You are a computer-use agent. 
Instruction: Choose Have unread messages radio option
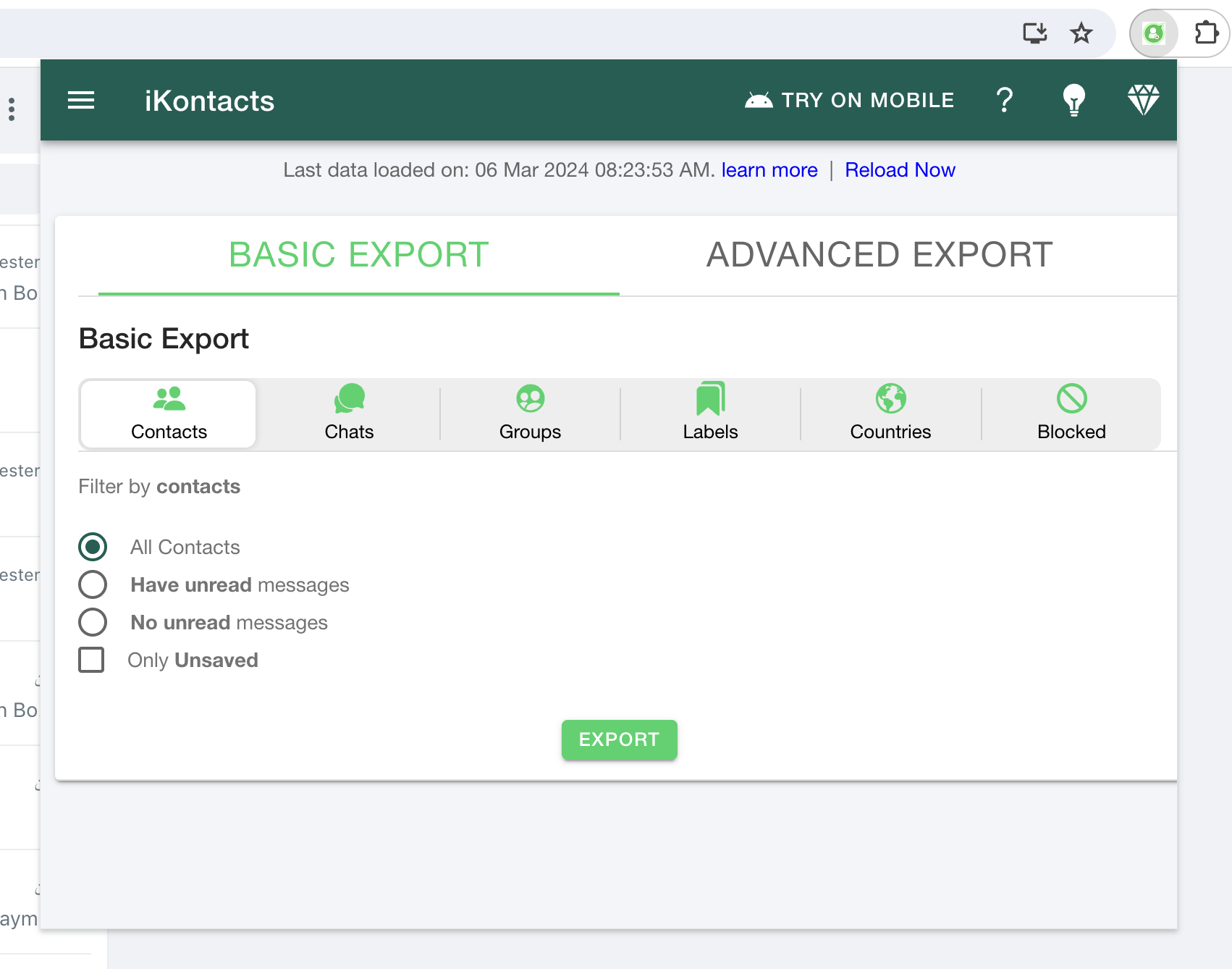[93, 584]
